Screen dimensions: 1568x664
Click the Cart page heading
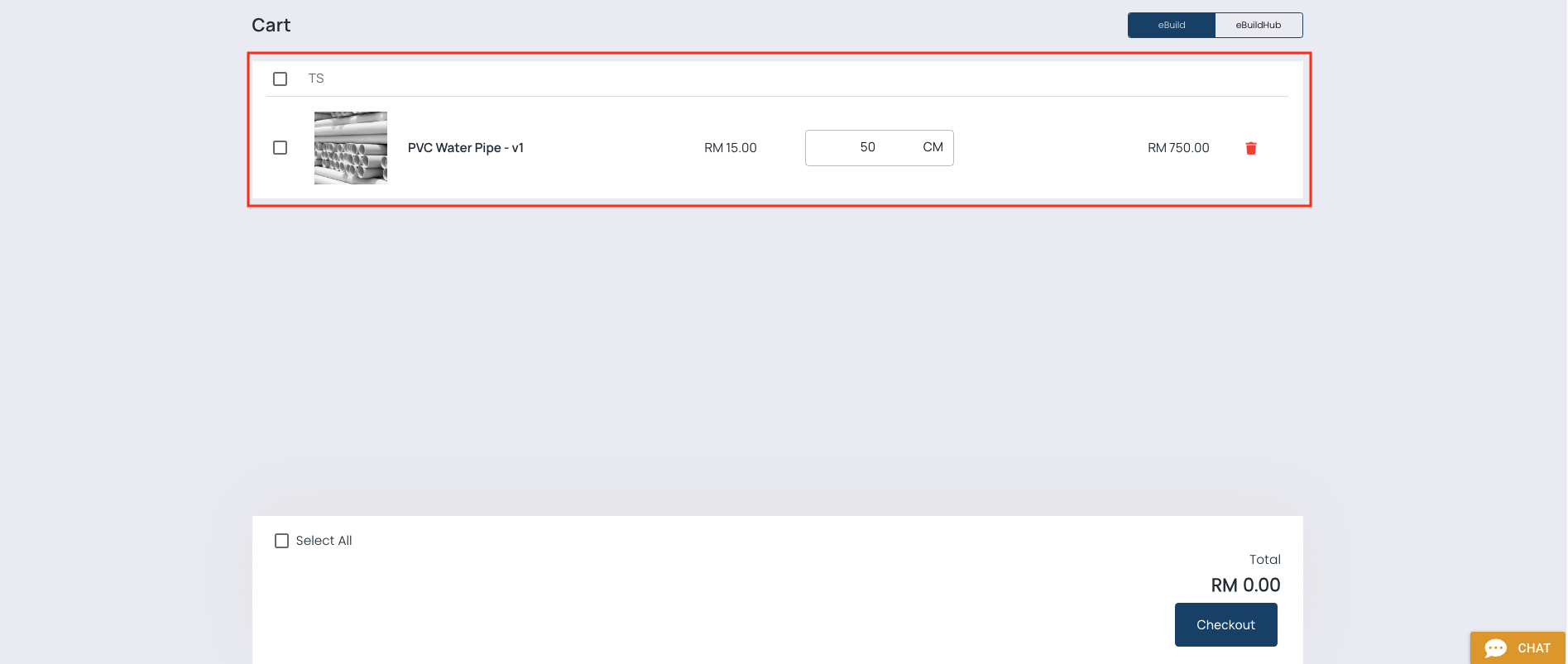271,26
